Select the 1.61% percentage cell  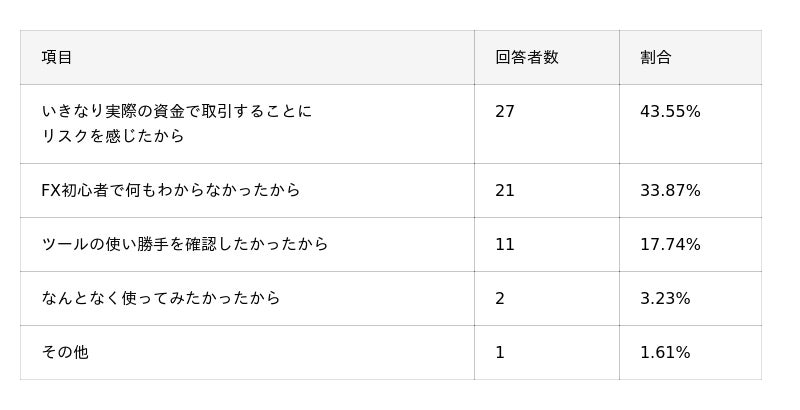pyautogui.click(x=665, y=352)
